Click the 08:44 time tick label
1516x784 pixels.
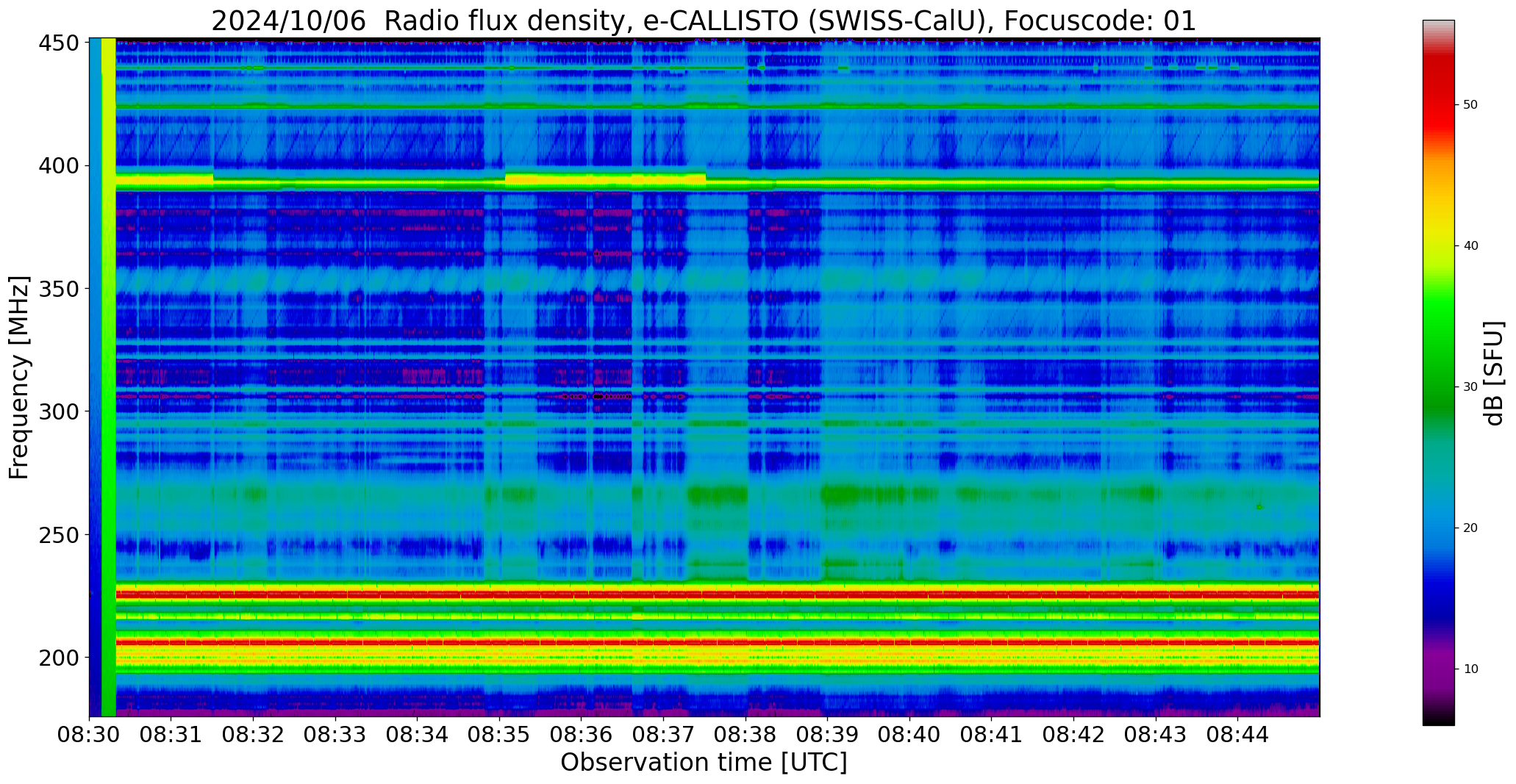click(x=1237, y=733)
